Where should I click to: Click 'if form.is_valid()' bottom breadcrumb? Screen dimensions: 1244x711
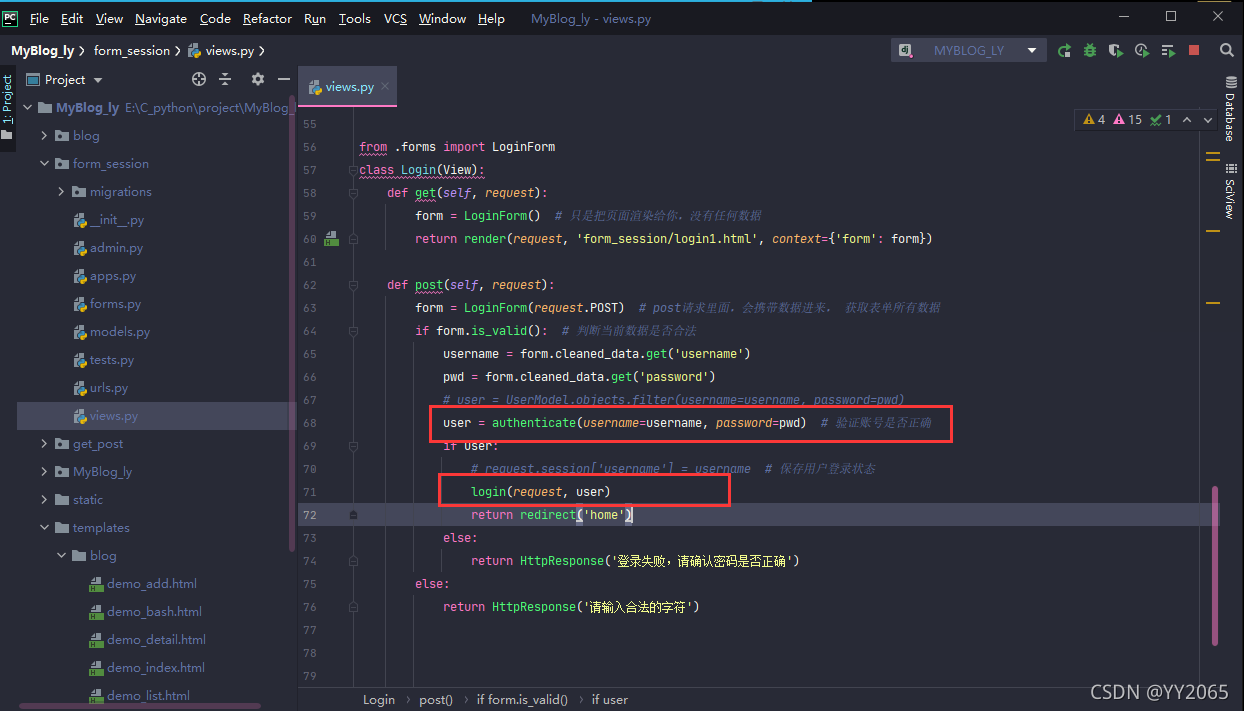522,700
